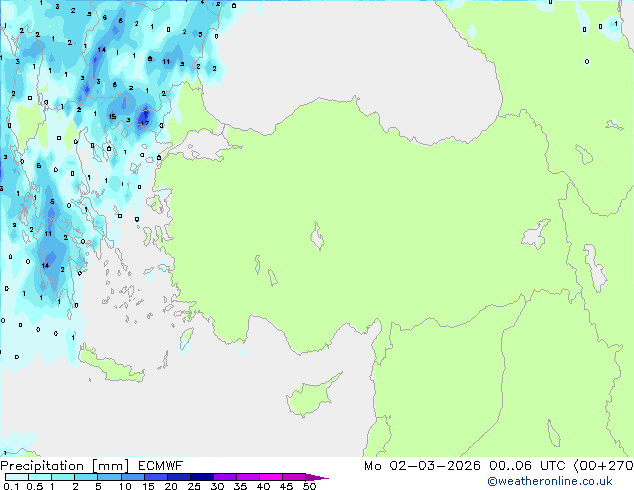Pick the 15–20 mm legend color box

pyautogui.click(x=155, y=477)
